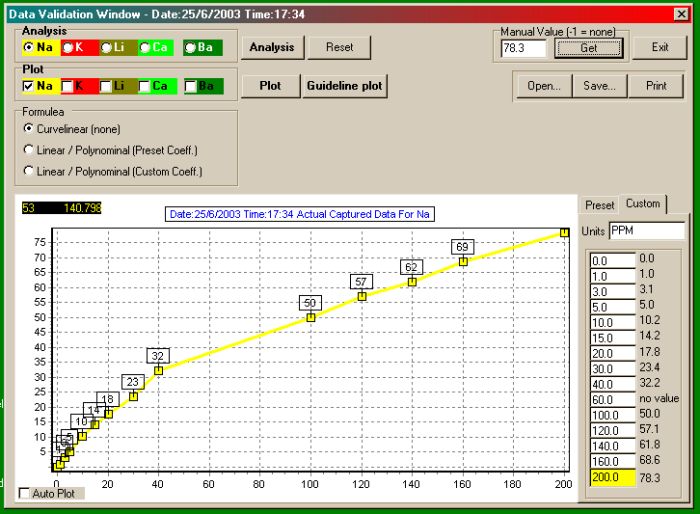Uncheck the Na plot checkbox

point(28,87)
